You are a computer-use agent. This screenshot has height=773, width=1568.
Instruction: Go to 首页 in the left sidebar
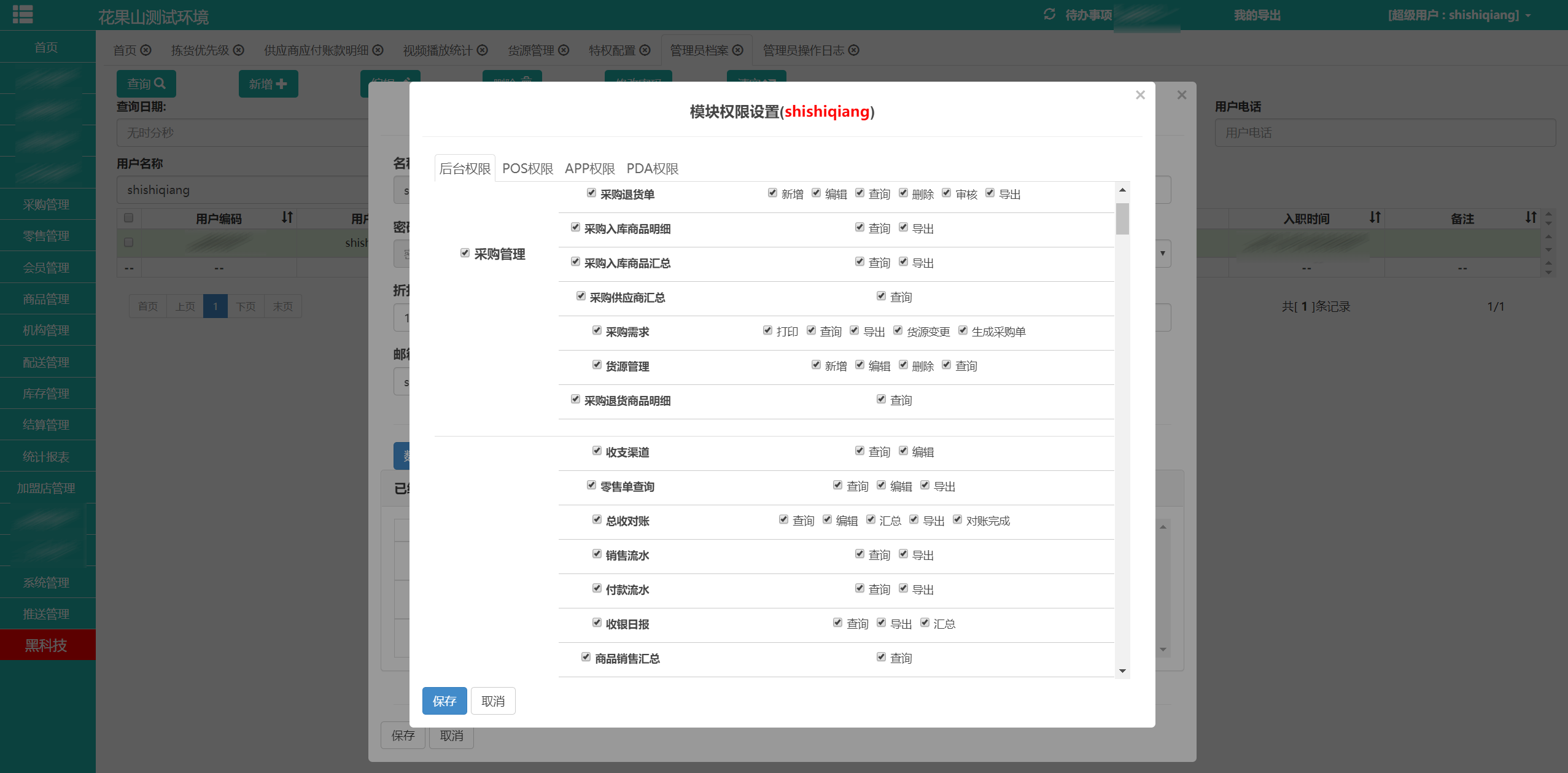click(47, 47)
